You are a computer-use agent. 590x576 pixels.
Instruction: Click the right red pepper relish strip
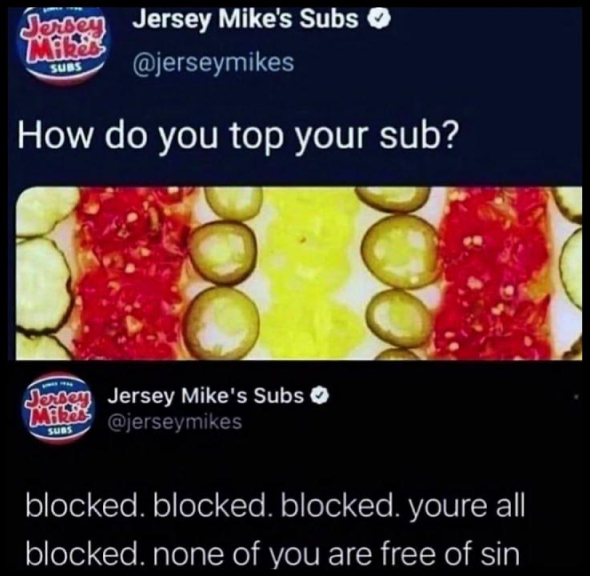[x=495, y=274]
